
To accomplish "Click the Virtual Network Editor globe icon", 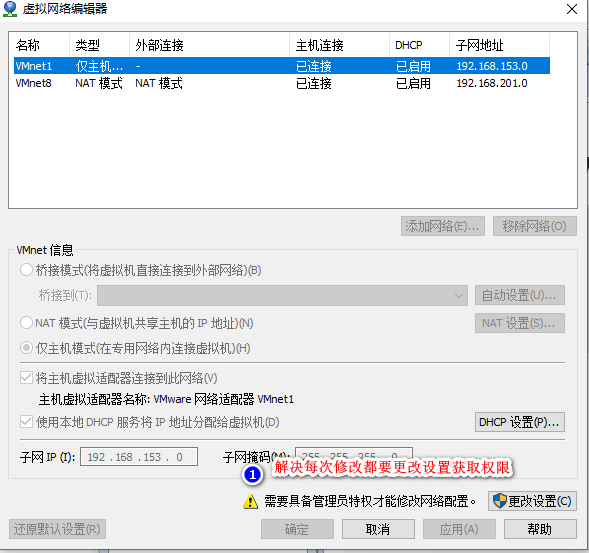I will (10, 9).
